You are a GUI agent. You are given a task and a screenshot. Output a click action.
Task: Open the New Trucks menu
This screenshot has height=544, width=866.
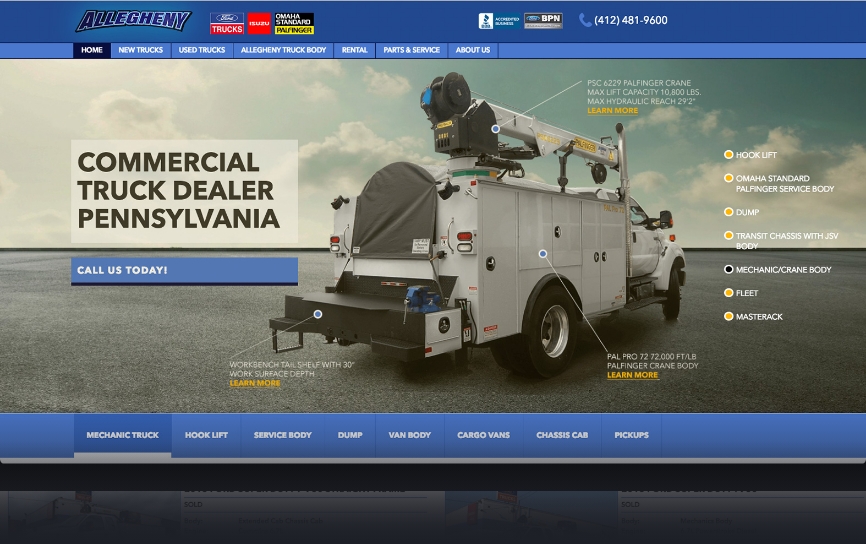point(140,50)
